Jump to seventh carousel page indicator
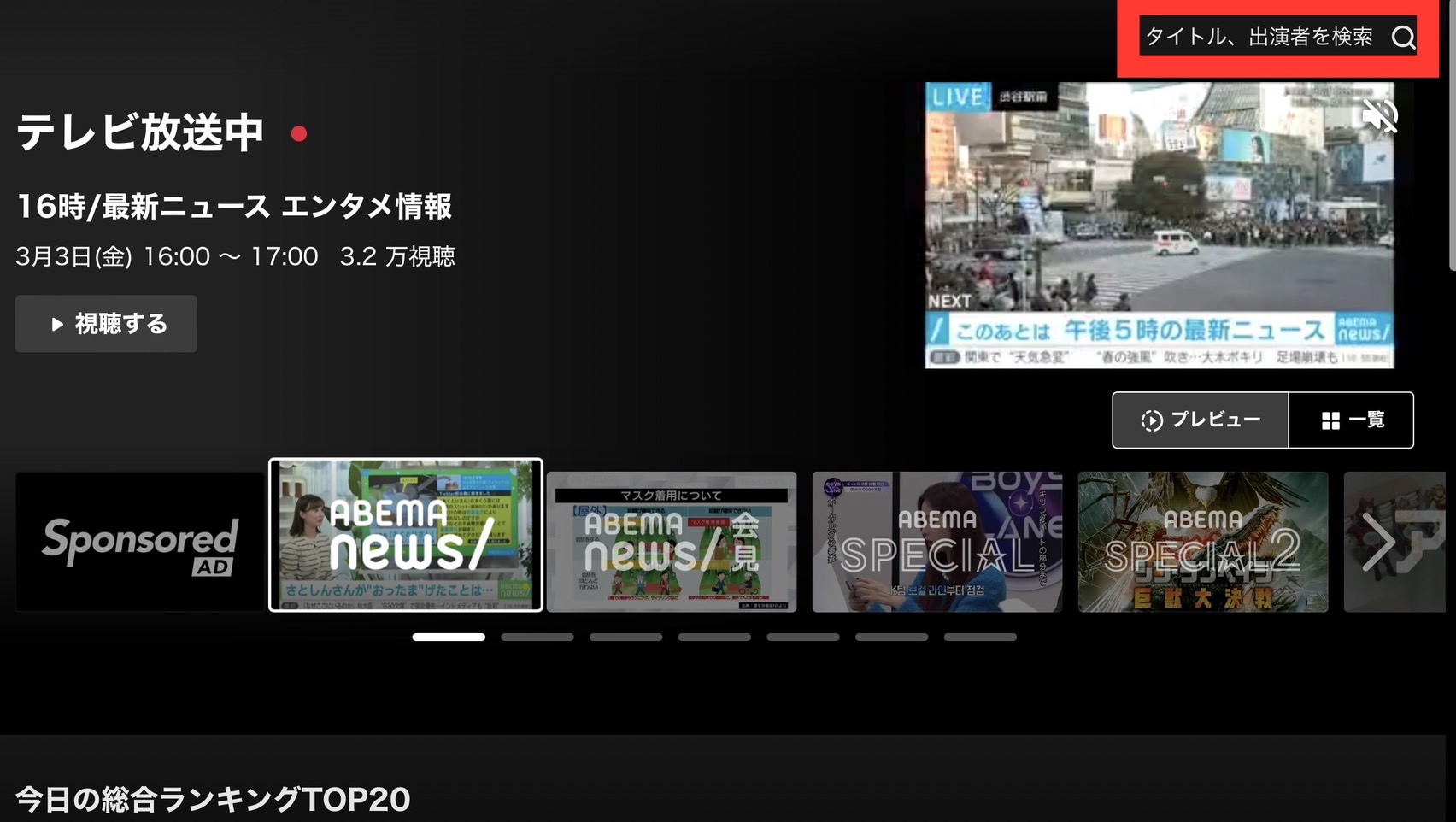The height and width of the screenshot is (822, 1456). pyautogui.click(x=980, y=637)
